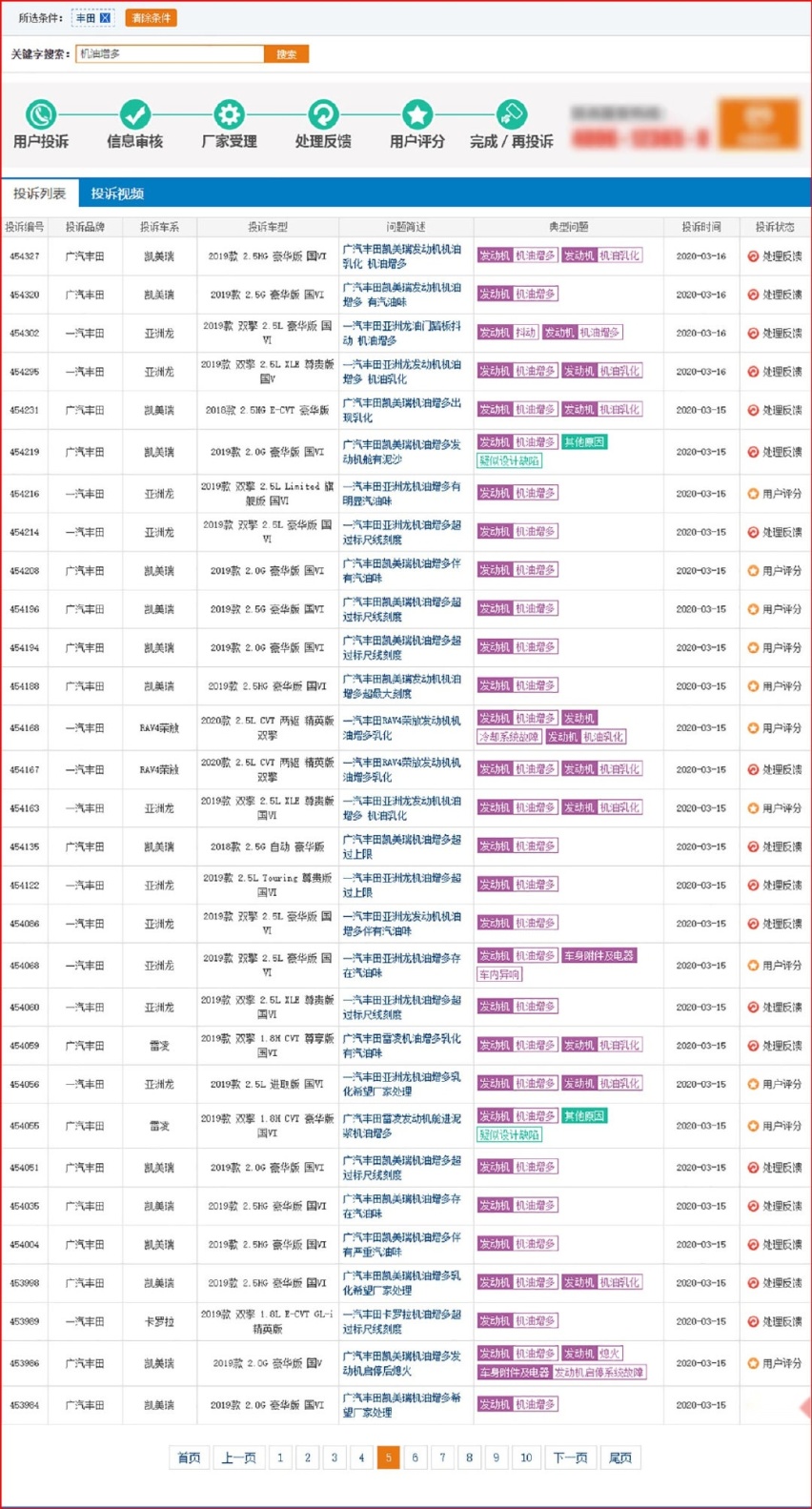Click the 清除条件 button
The height and width of the screenshot is (1509, 812).
(151, 17)
